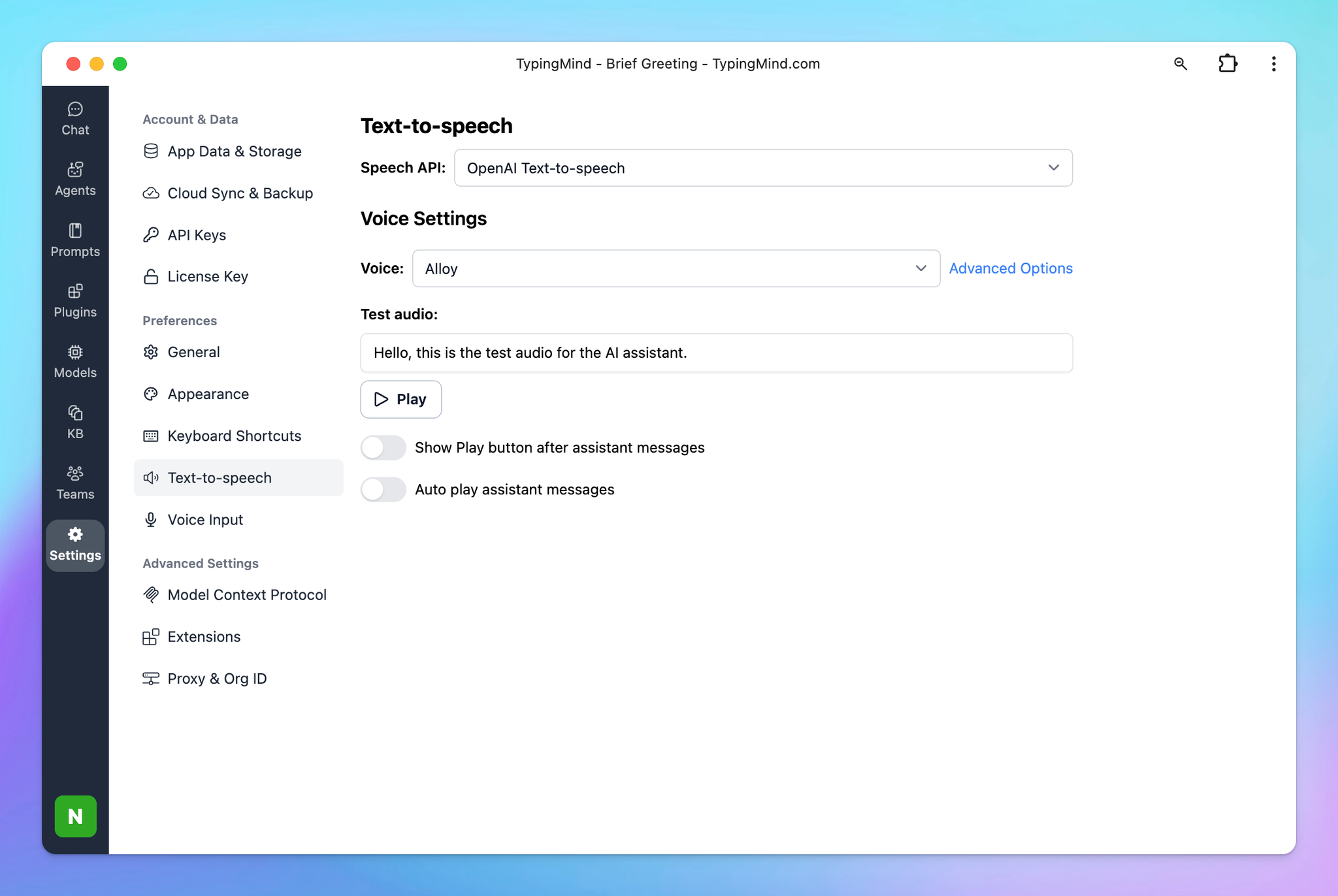The image size is (1338, 896).
Task: Open the Chat section in sidebar
Action: coord(75,118)
